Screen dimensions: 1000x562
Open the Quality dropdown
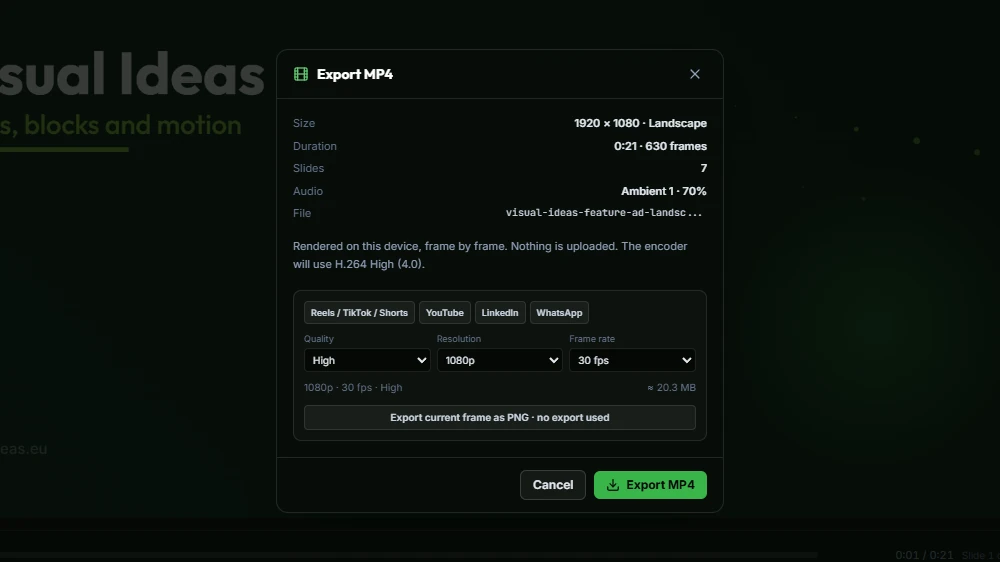point(367,360)
